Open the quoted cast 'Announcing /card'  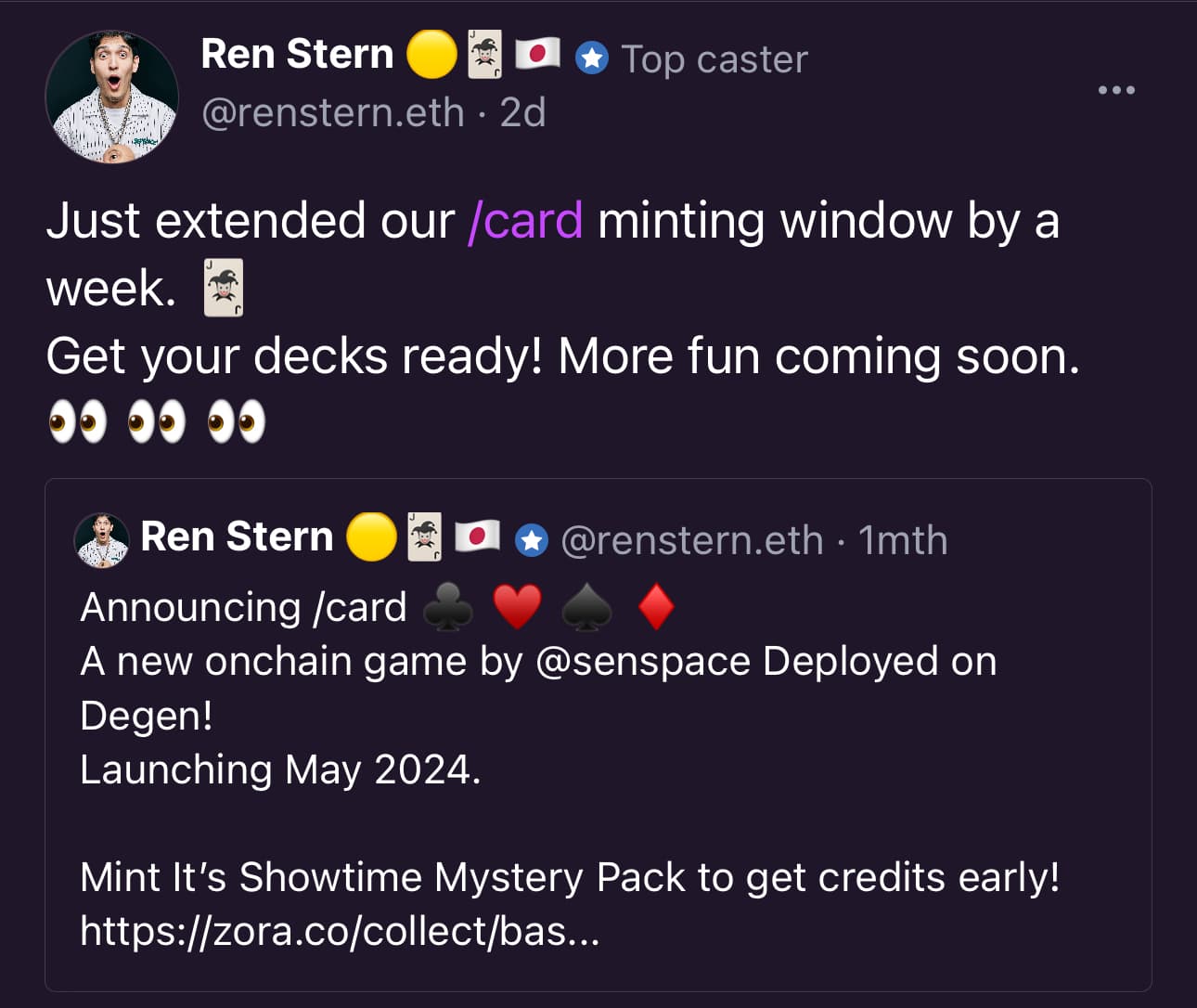598,735
